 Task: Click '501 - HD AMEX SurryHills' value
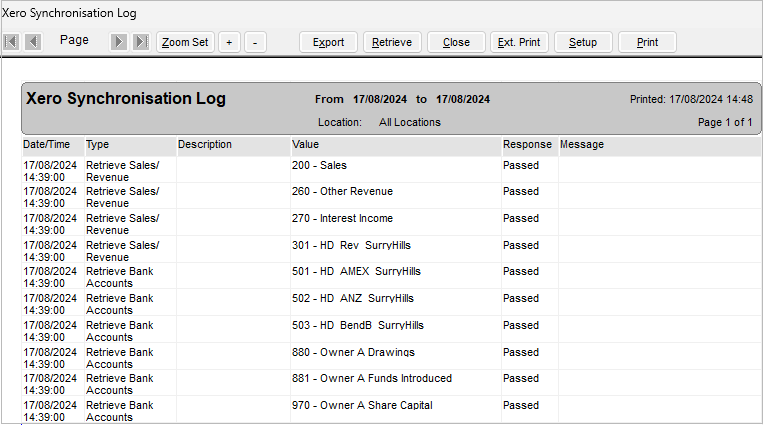[x=356, y=272]
